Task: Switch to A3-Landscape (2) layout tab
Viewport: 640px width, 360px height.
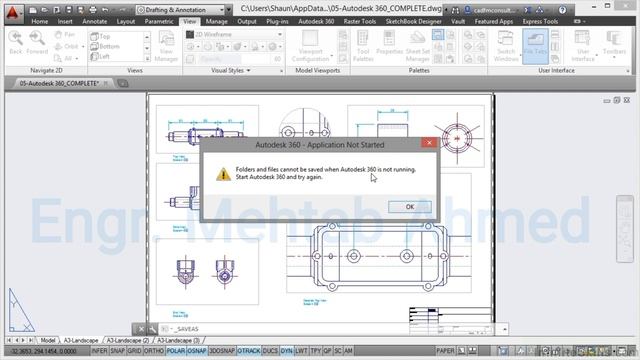Action: point(128,340)
